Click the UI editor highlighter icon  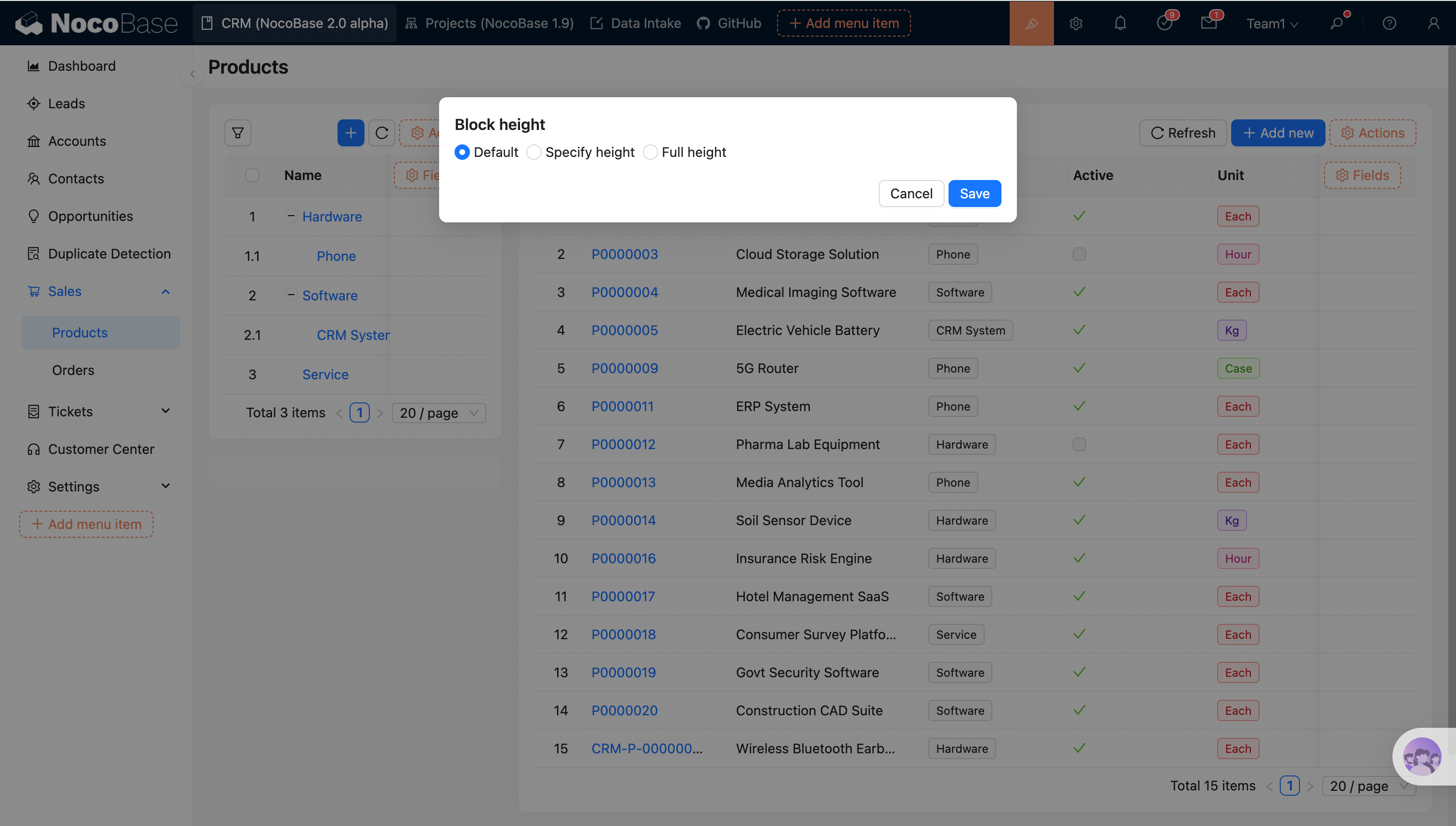pyautogui.click(x=1031, y=23)
